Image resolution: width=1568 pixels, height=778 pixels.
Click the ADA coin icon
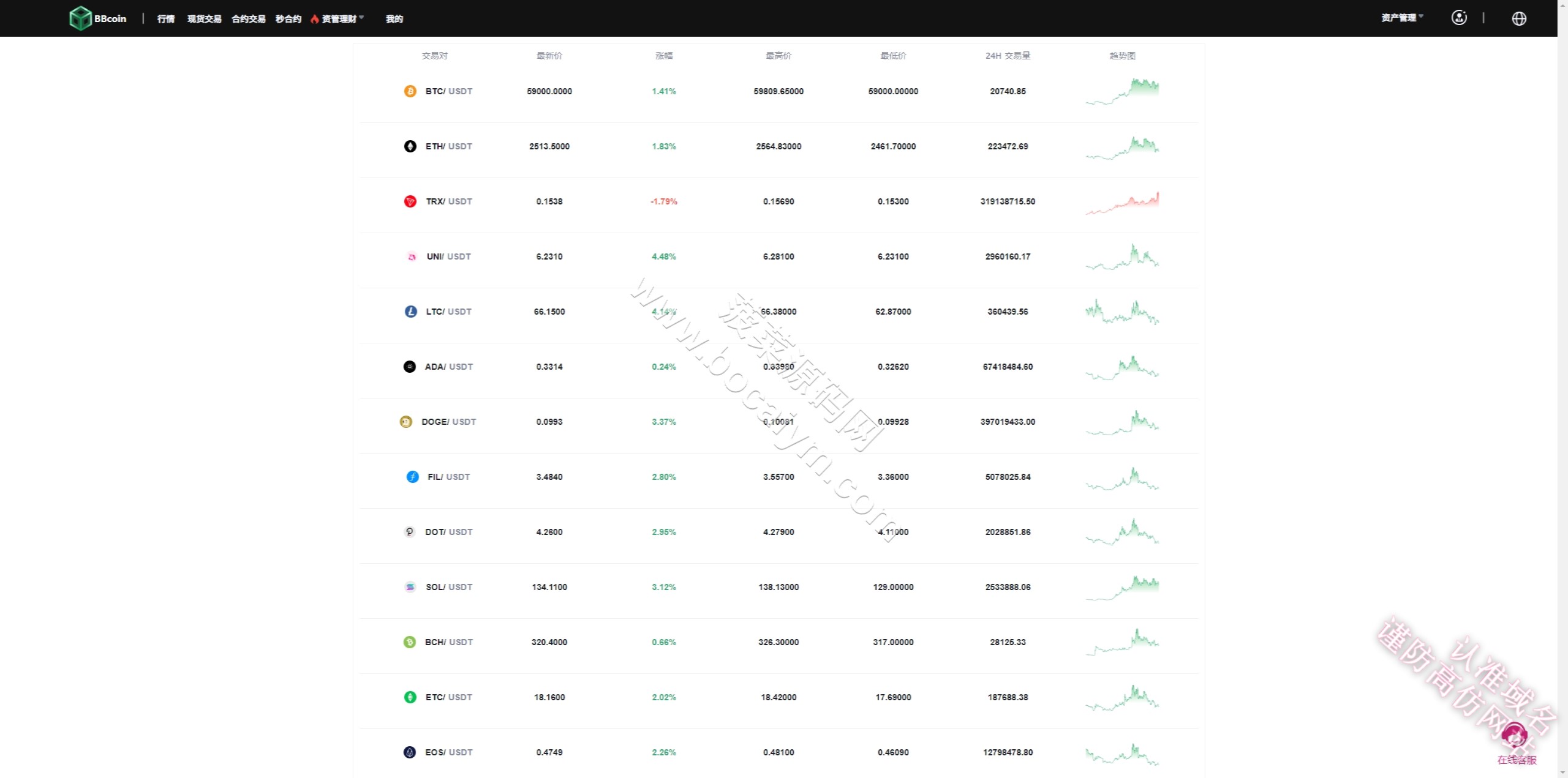pyautogui.click(x=409, y=367)
